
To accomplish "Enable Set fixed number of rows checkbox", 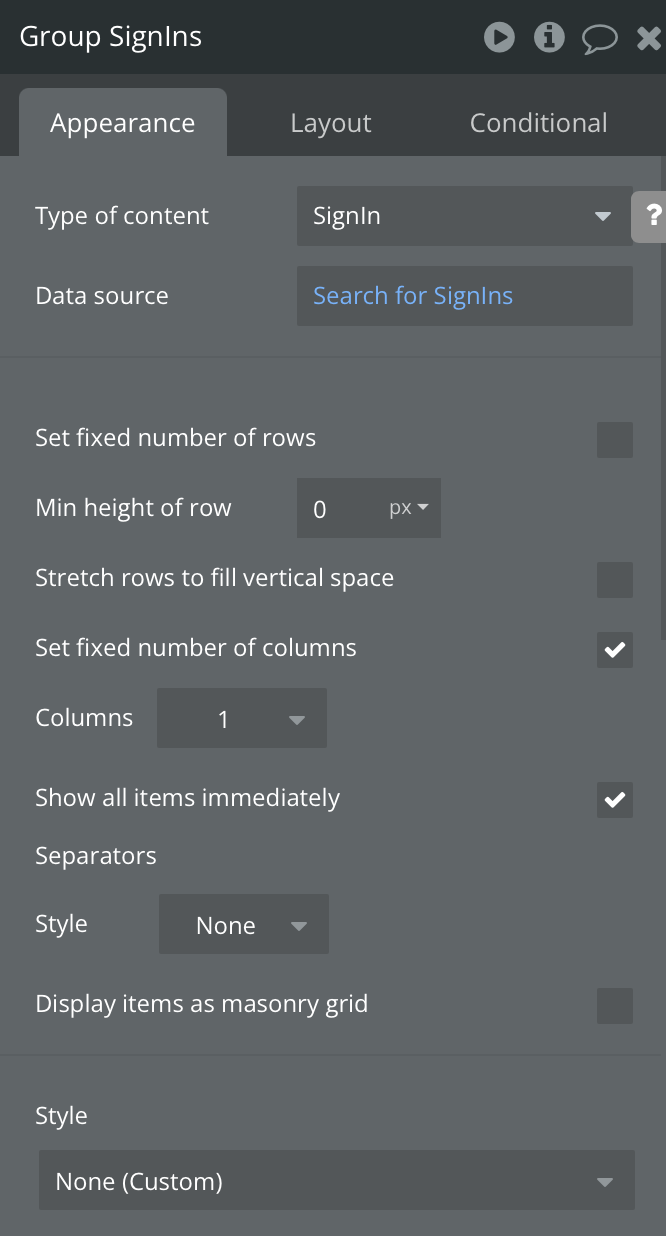I will click(x=614, y=440).
